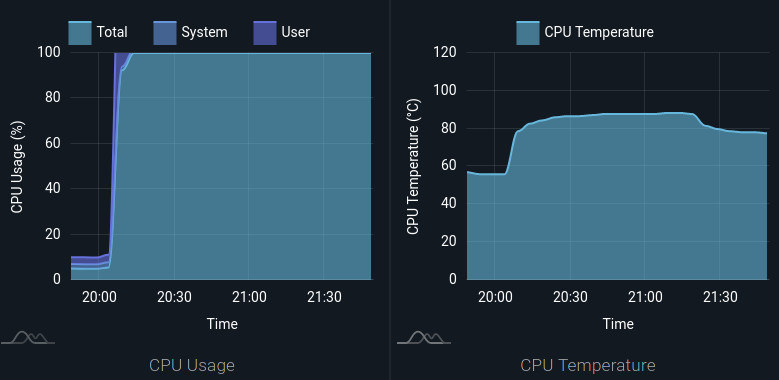Click the 20:30 tick on CPU Usage chart
This screenshot has height=380, width=779.
tap(174, 298)
